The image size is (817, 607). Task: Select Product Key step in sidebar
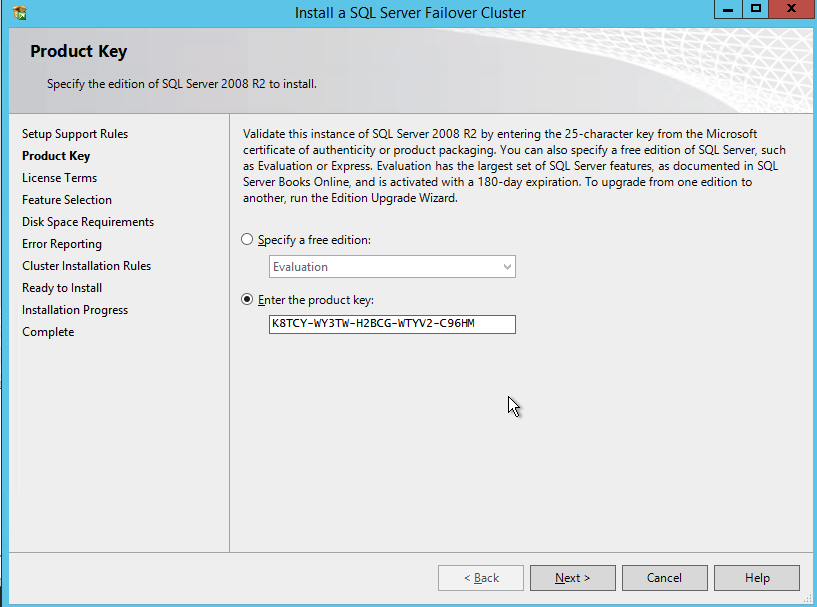56,156
